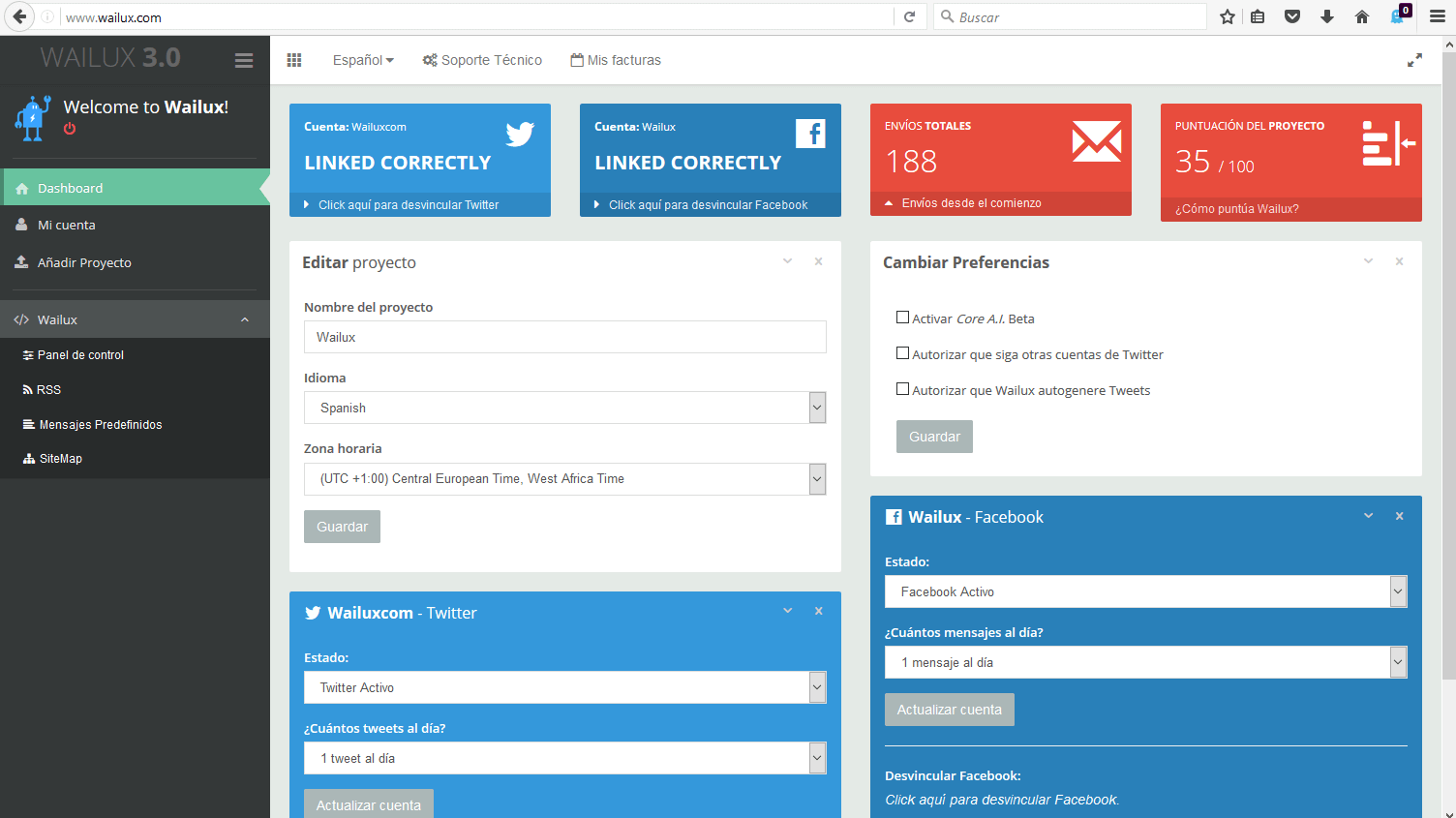Select Dashboard in the sidebar
The width and height of the screenshot is (1456, 818).
coord(135,188)
